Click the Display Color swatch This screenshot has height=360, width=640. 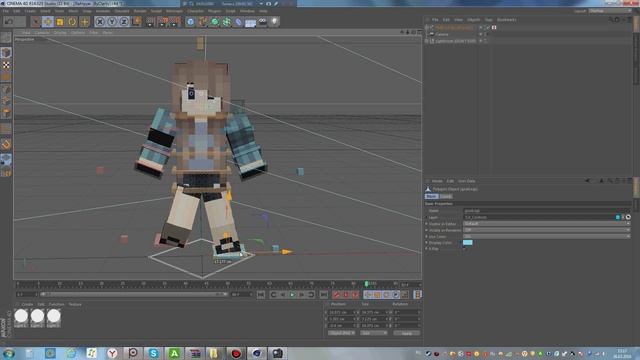click(468, 242)
